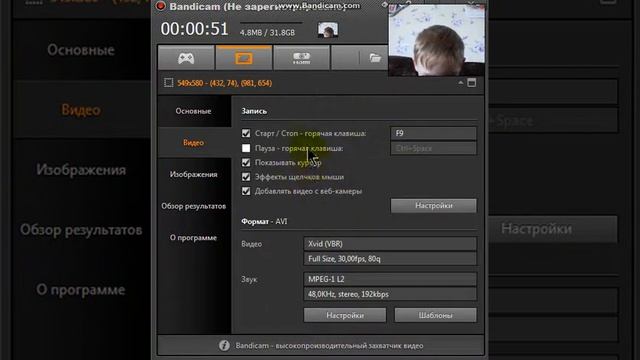Viewport: 640px width, 360px height.
Task: Open the Обзор результатов tab
Action: [x=193, y=206]
